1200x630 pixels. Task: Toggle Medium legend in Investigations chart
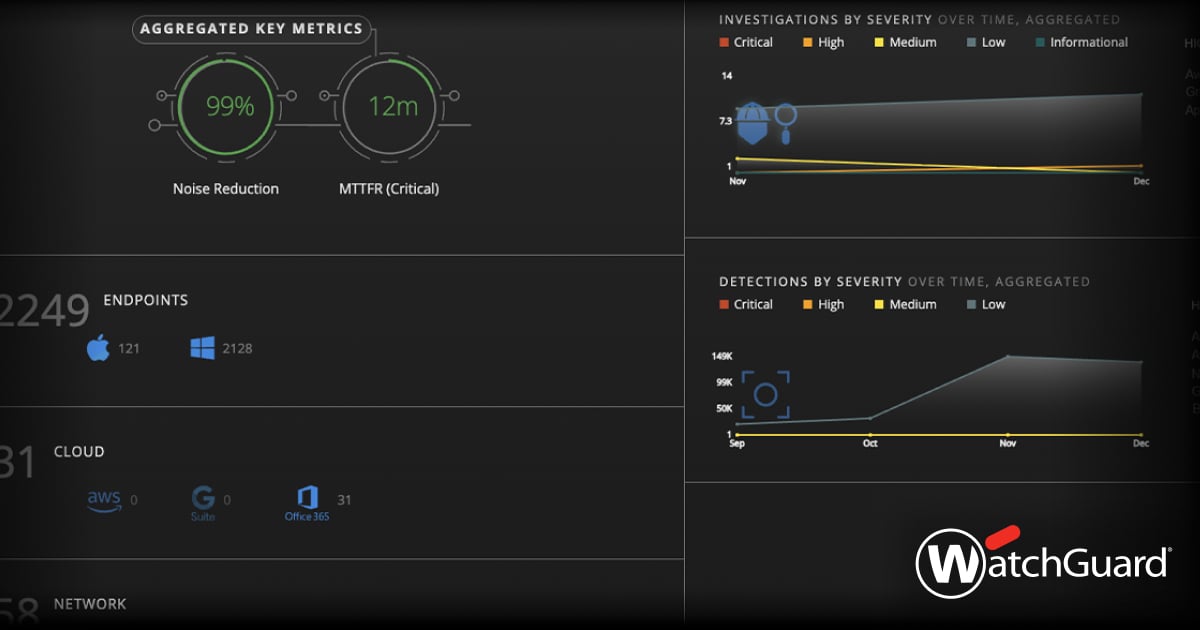pos(906,42)
